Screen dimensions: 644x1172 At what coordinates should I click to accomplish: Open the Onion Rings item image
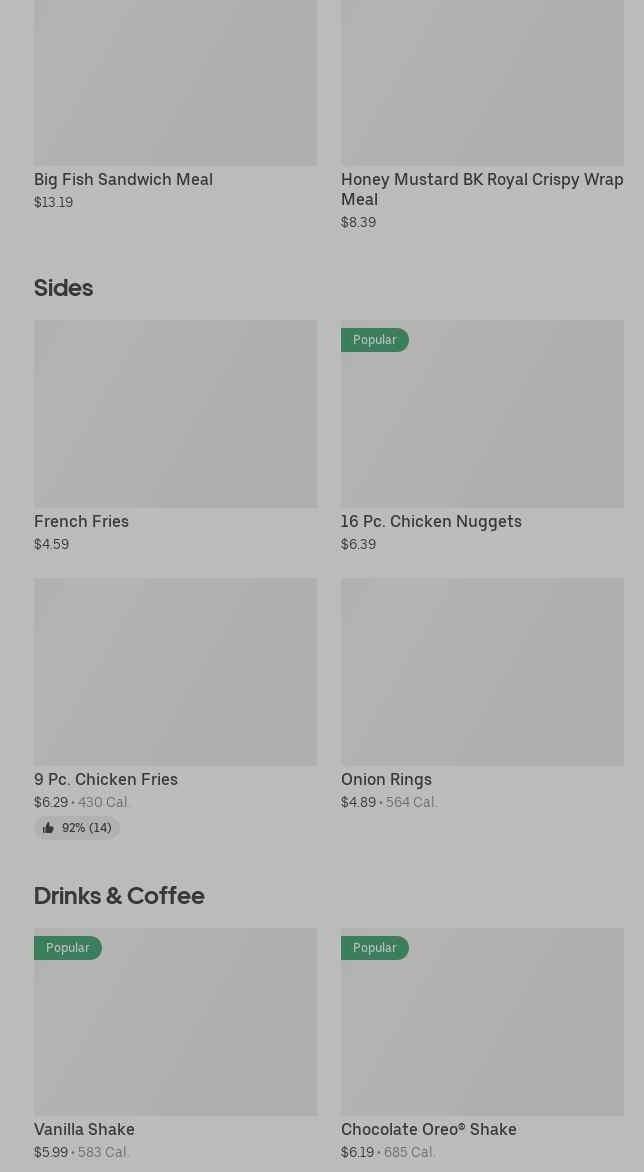click(482, 671)
